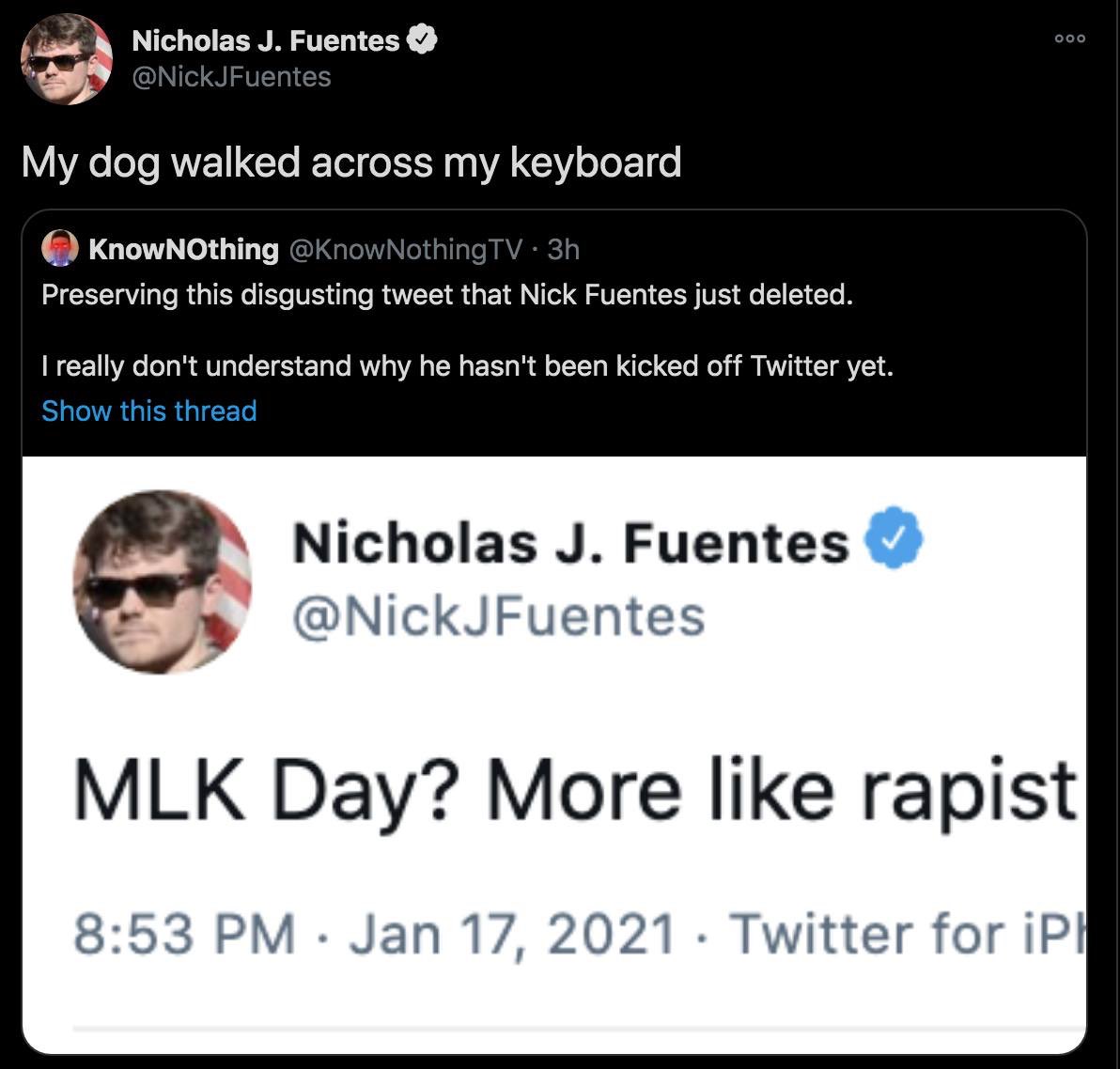Click the "I really don't understand why" sentence

(467, 364)
